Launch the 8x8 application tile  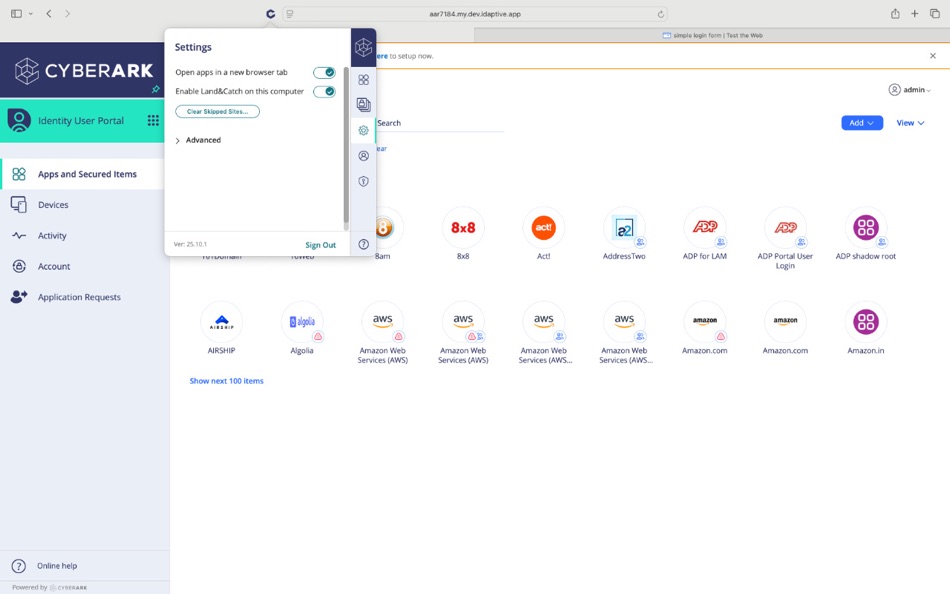point(463,228)
